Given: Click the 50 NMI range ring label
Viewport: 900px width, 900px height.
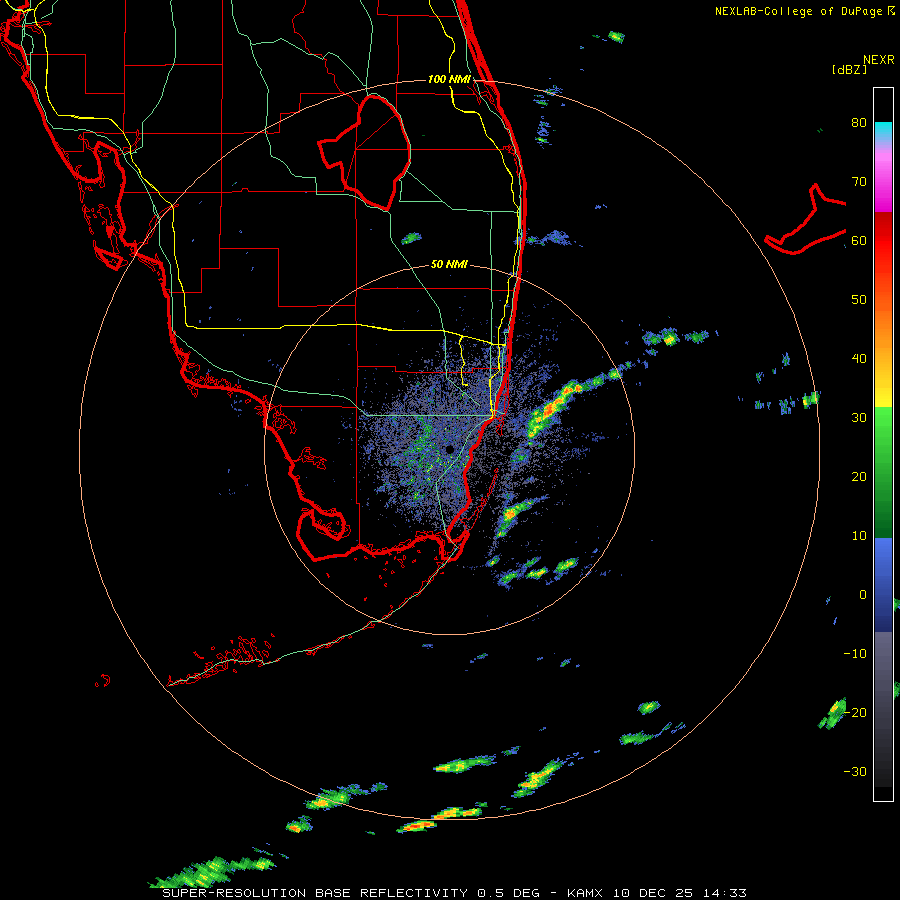Looking at the screenshot, I should [x=449, y=265].
